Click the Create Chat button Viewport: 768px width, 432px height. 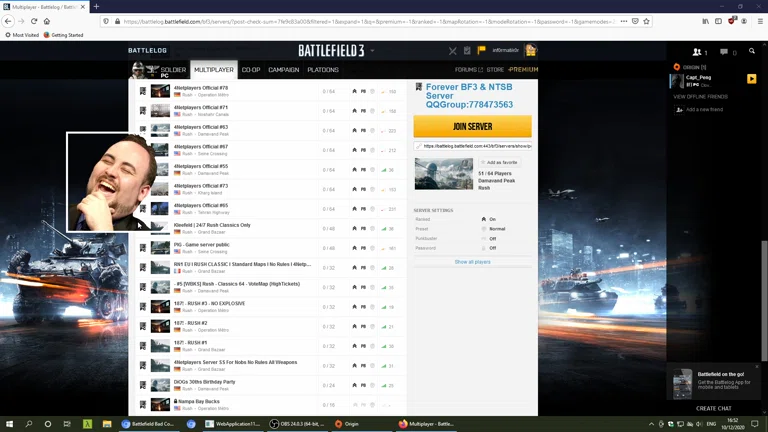(714, 408)
